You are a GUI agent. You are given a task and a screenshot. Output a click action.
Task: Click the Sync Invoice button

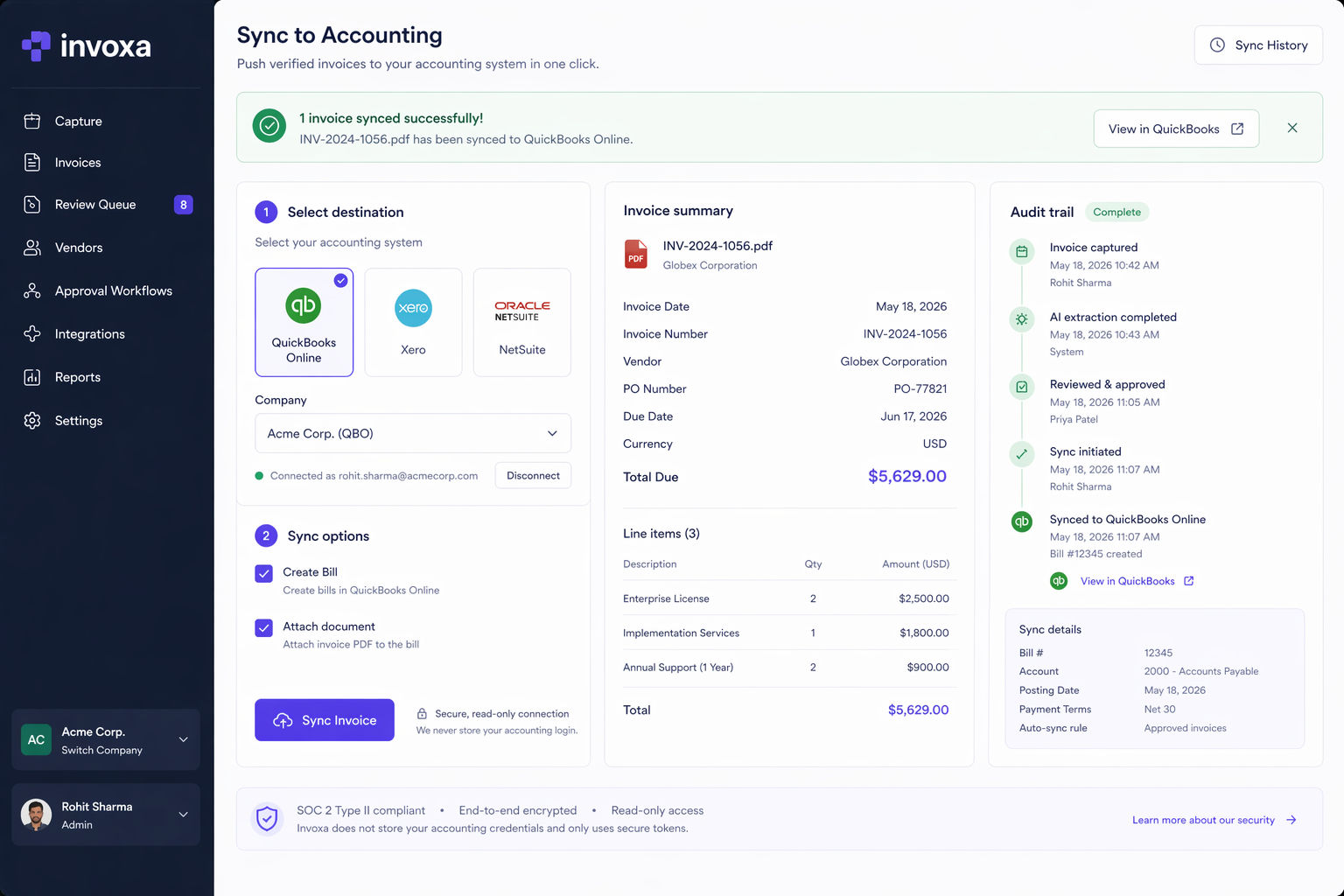(325, 720)
